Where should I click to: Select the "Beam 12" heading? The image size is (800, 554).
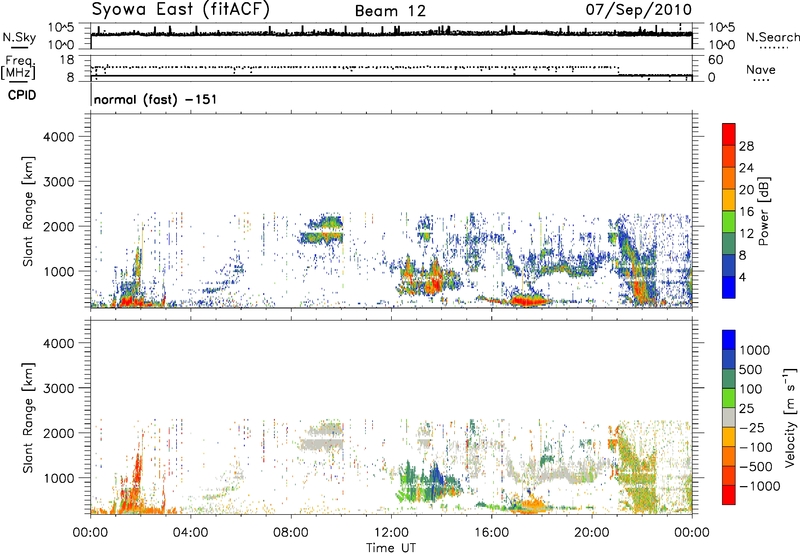point(390,11)
